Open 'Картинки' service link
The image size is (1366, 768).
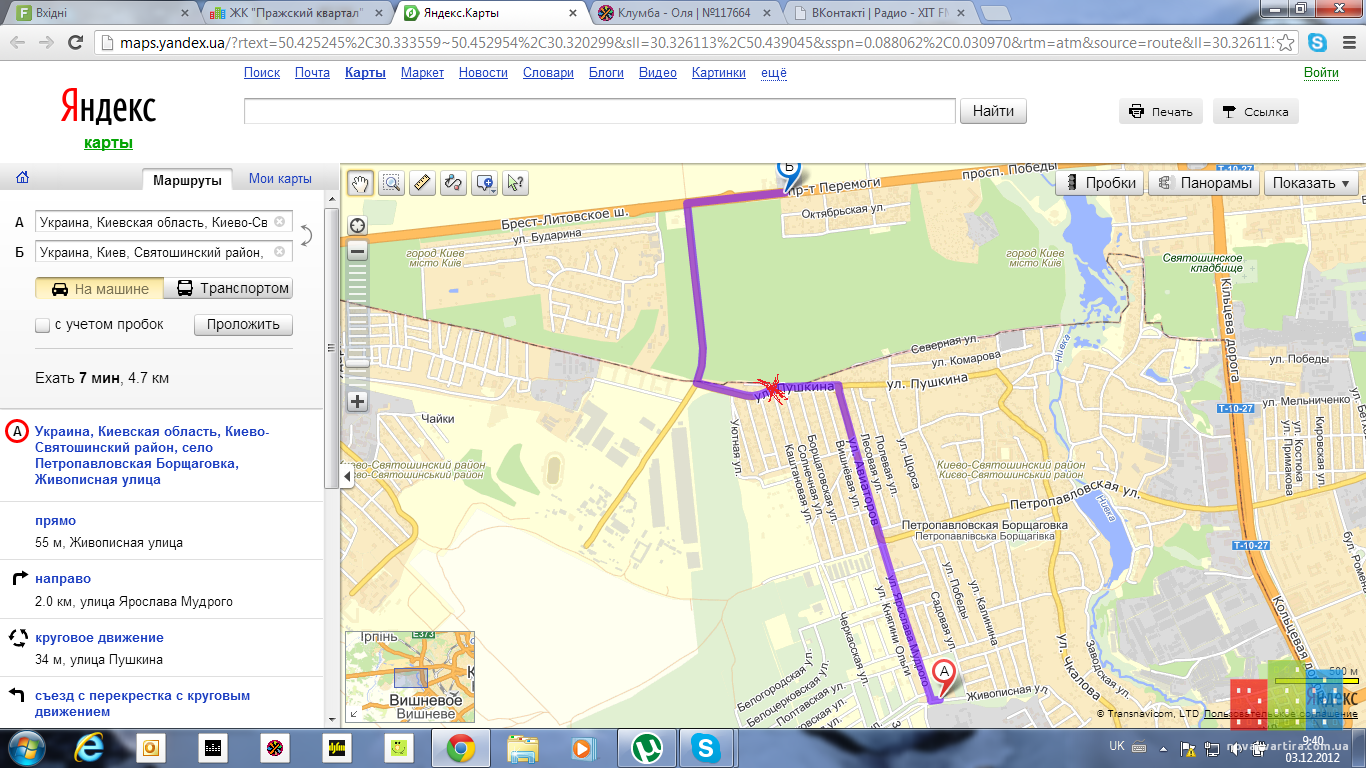coord(719,73)
